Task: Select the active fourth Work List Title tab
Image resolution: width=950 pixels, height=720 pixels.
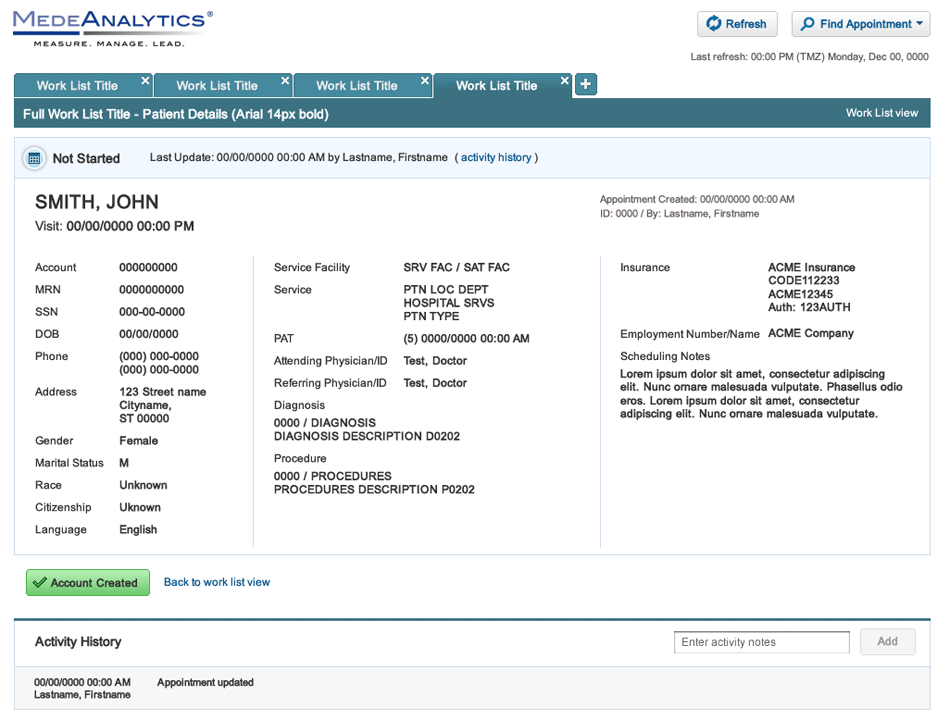Action: click(x=496, y=86)
